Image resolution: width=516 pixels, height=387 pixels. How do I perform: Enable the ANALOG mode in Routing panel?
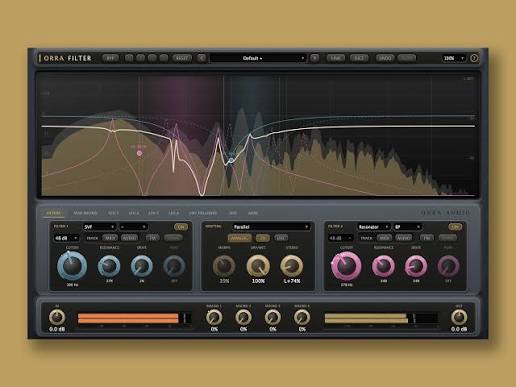[240, 238]
